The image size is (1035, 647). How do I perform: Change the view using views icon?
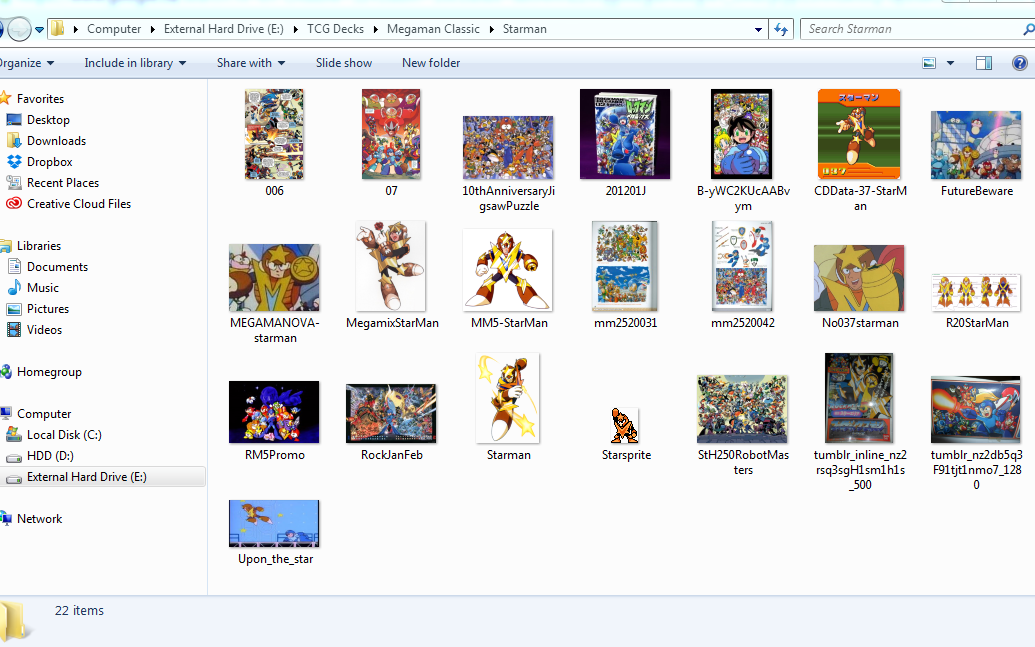[x=929, y=63]
